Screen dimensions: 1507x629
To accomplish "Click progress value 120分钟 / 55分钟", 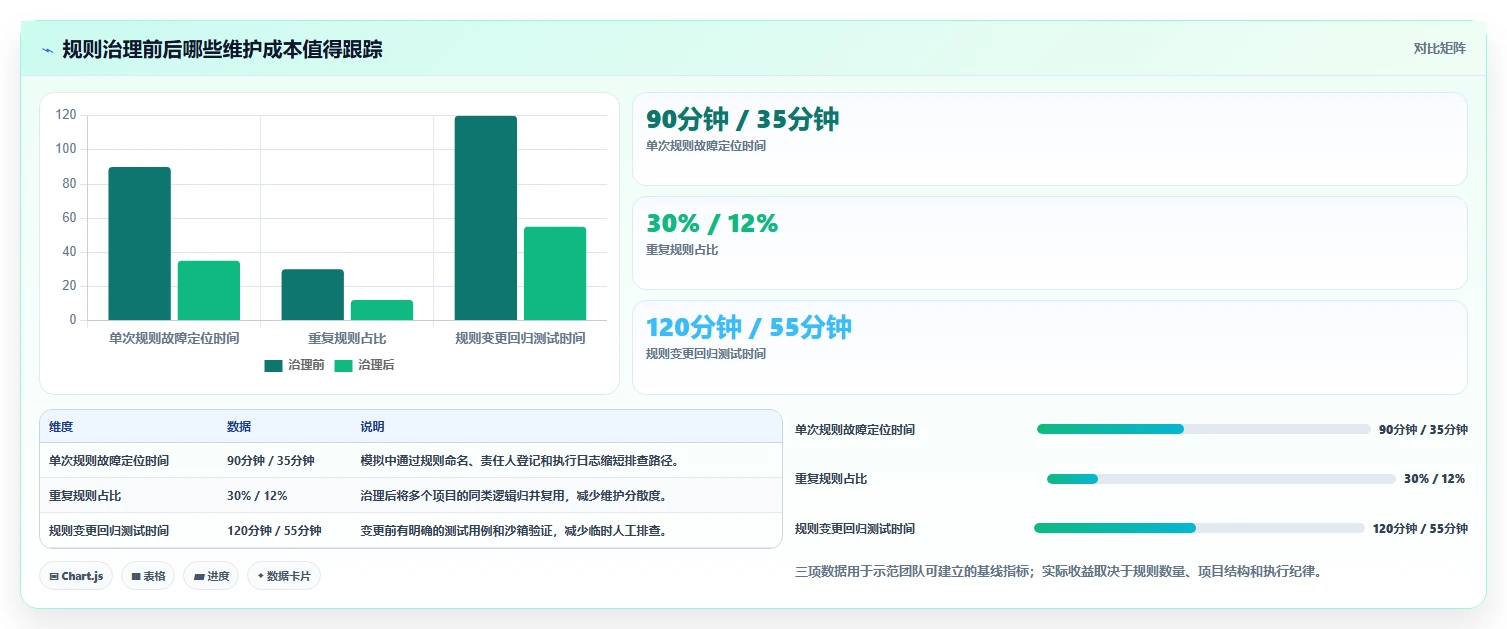I will coord(1420,529).
